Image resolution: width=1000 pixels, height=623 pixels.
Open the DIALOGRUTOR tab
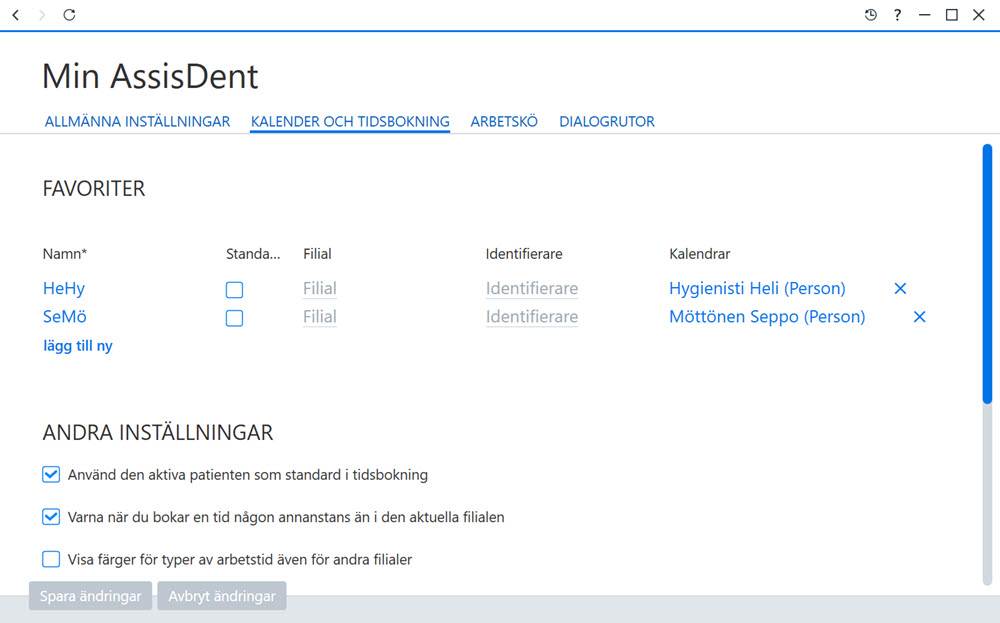[x=607, y=121]
